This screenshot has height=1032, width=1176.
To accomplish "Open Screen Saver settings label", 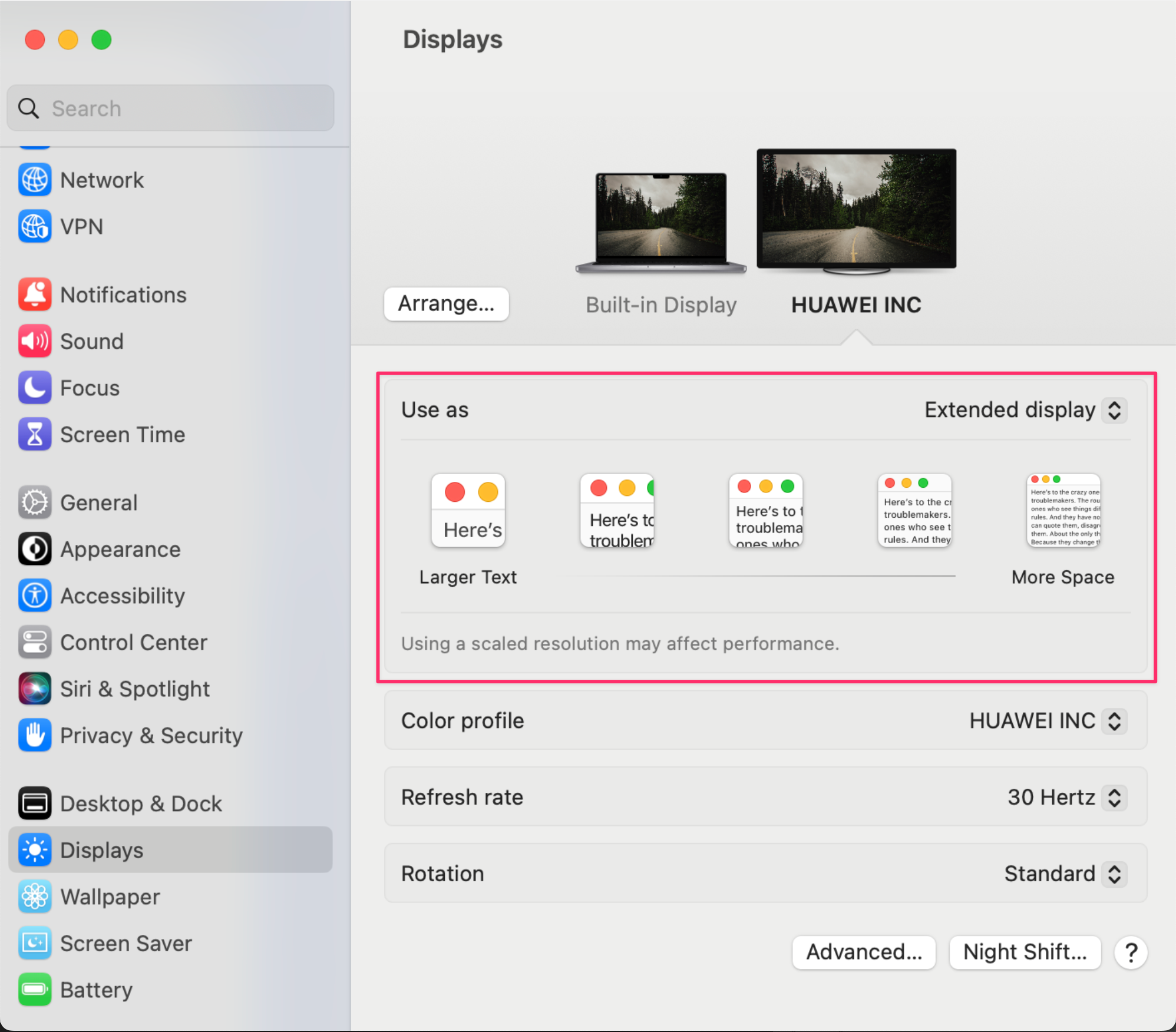I will 126,944.
